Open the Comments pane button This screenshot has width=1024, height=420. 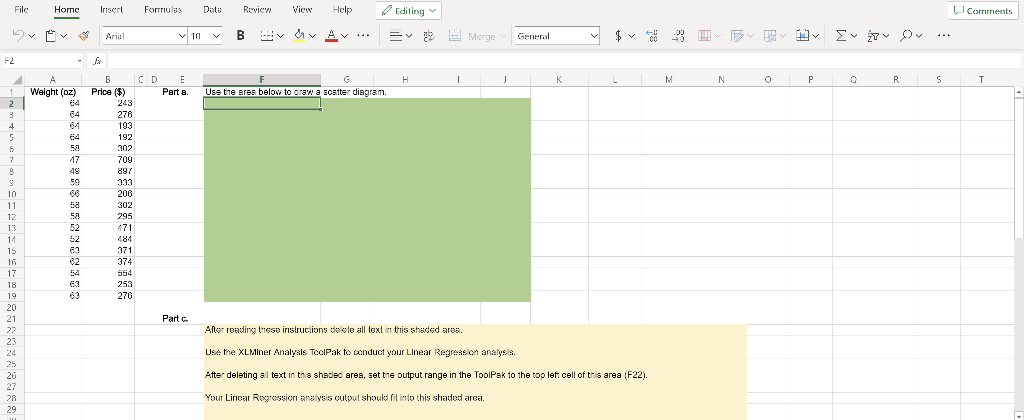[983, 10]
